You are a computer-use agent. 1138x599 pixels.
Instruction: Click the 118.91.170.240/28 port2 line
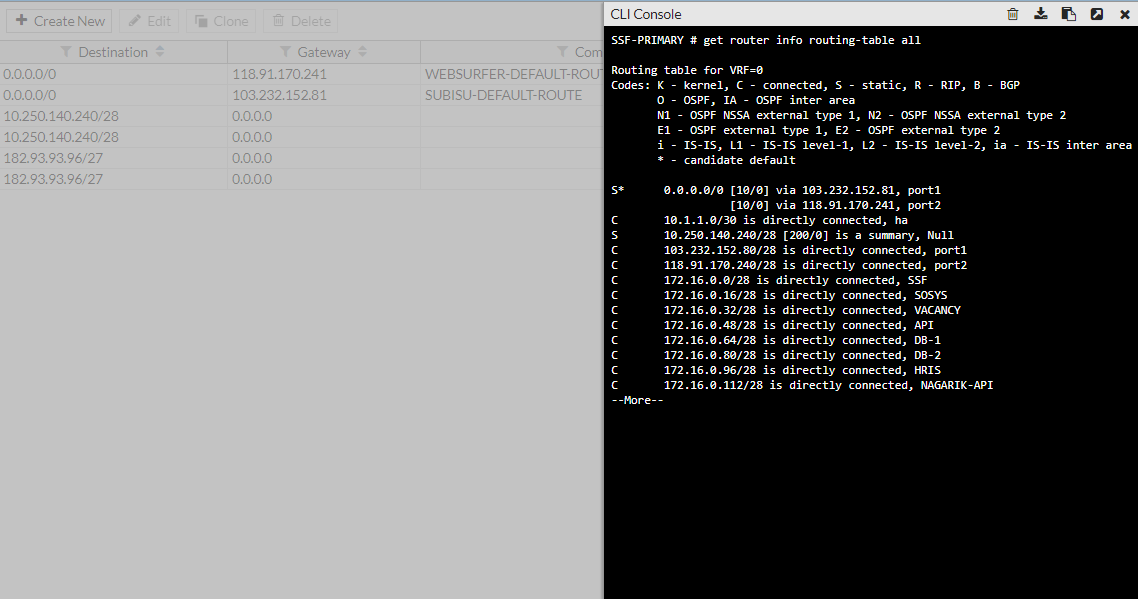(789, 265)
